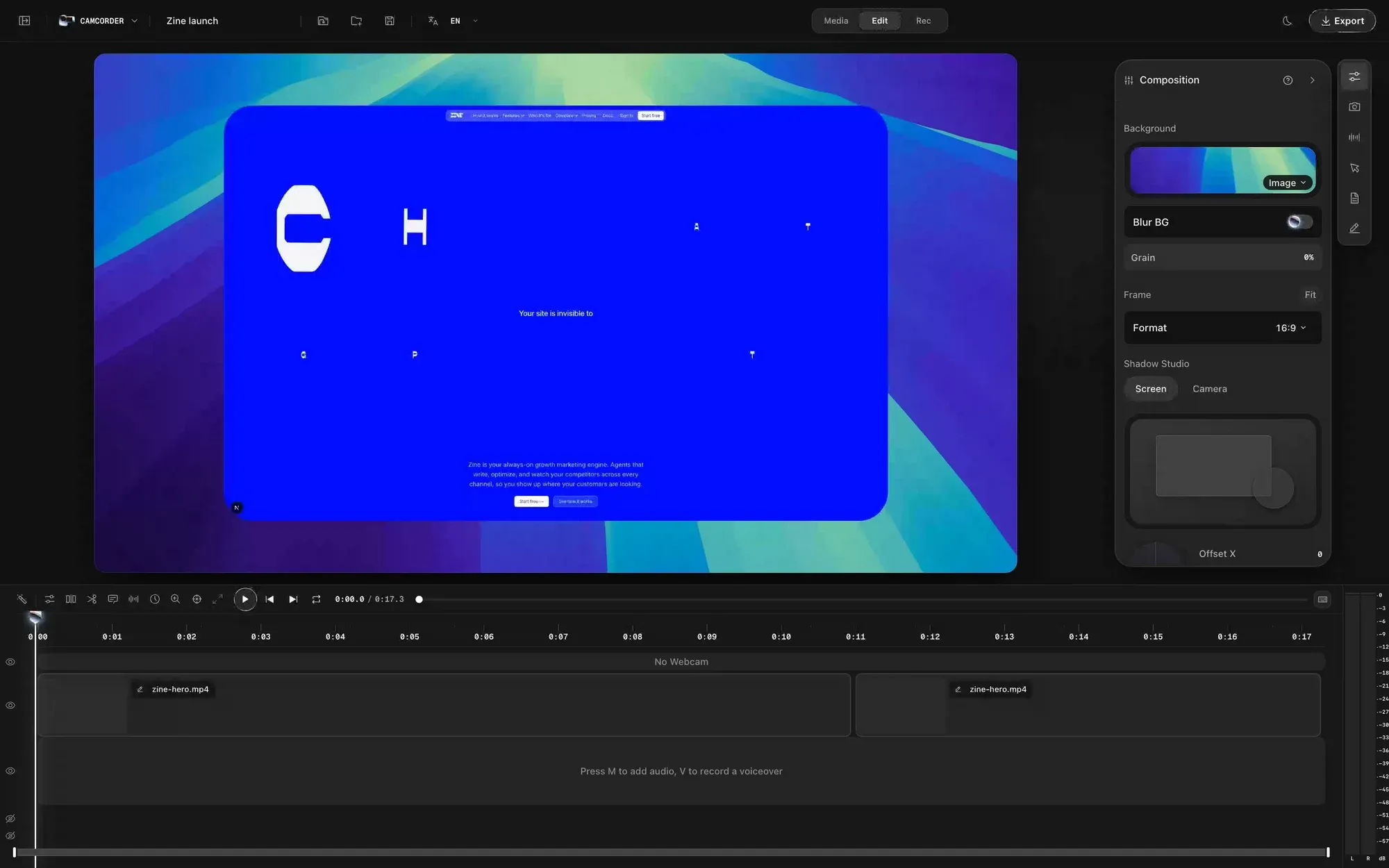Save project with the floppy disk icon
The width and height of the screenshot is (1389, 868).
click(390, 21)
